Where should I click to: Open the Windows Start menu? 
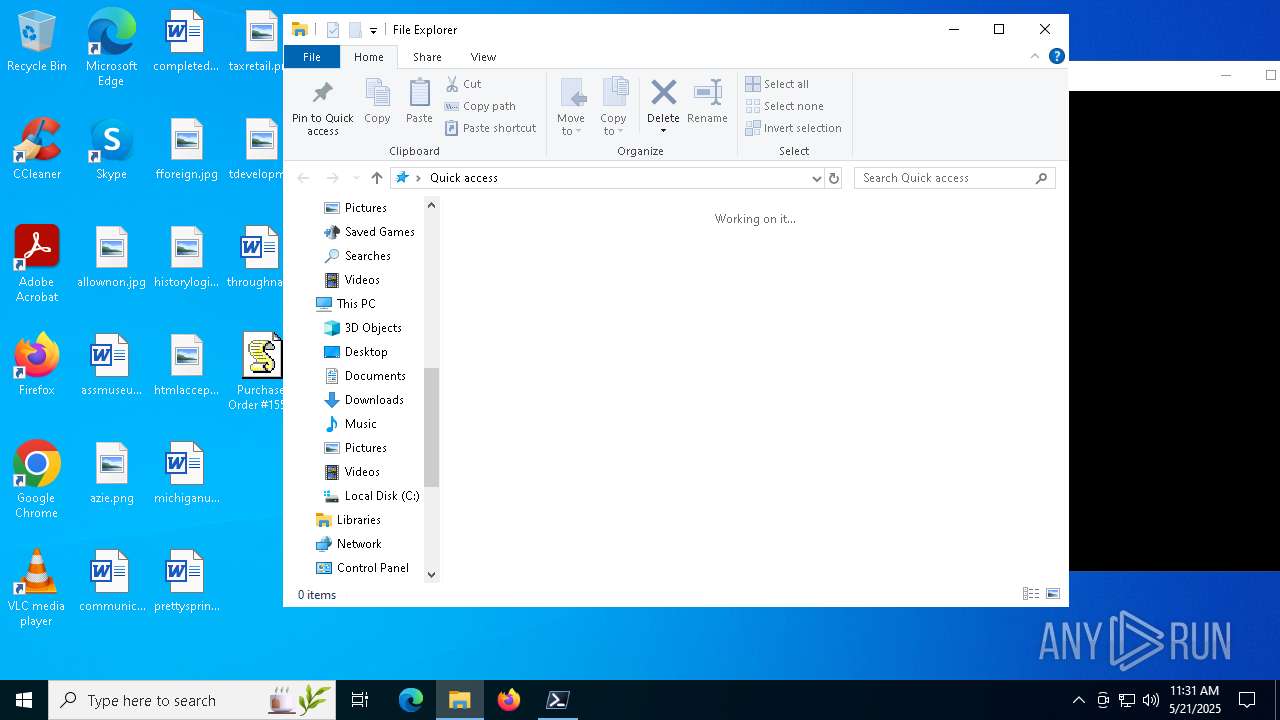[24, 700]
